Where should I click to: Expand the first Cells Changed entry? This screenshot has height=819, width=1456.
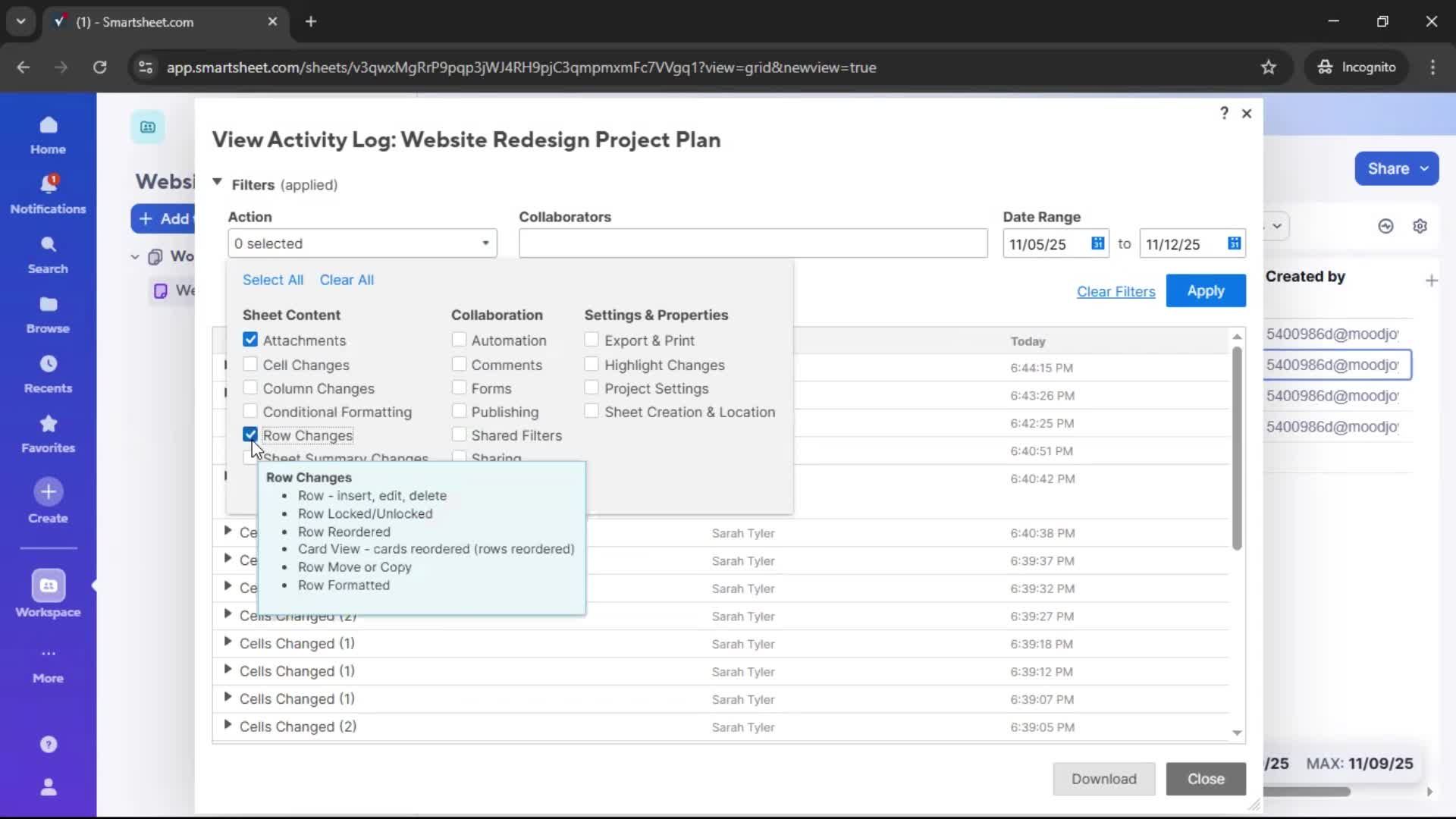pyautogui.click(x=228, y=533)
